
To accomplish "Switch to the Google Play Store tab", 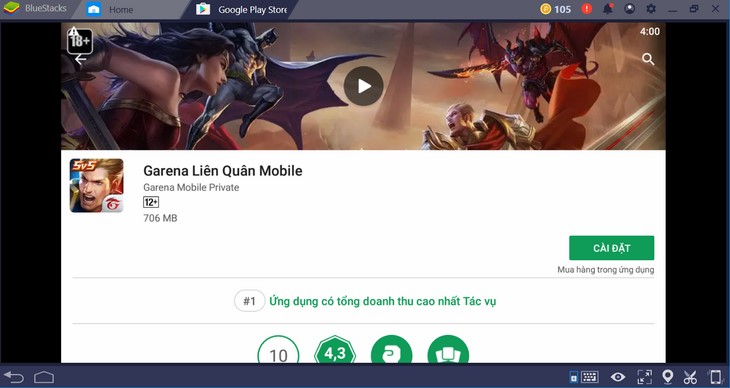I will (242, 9).
